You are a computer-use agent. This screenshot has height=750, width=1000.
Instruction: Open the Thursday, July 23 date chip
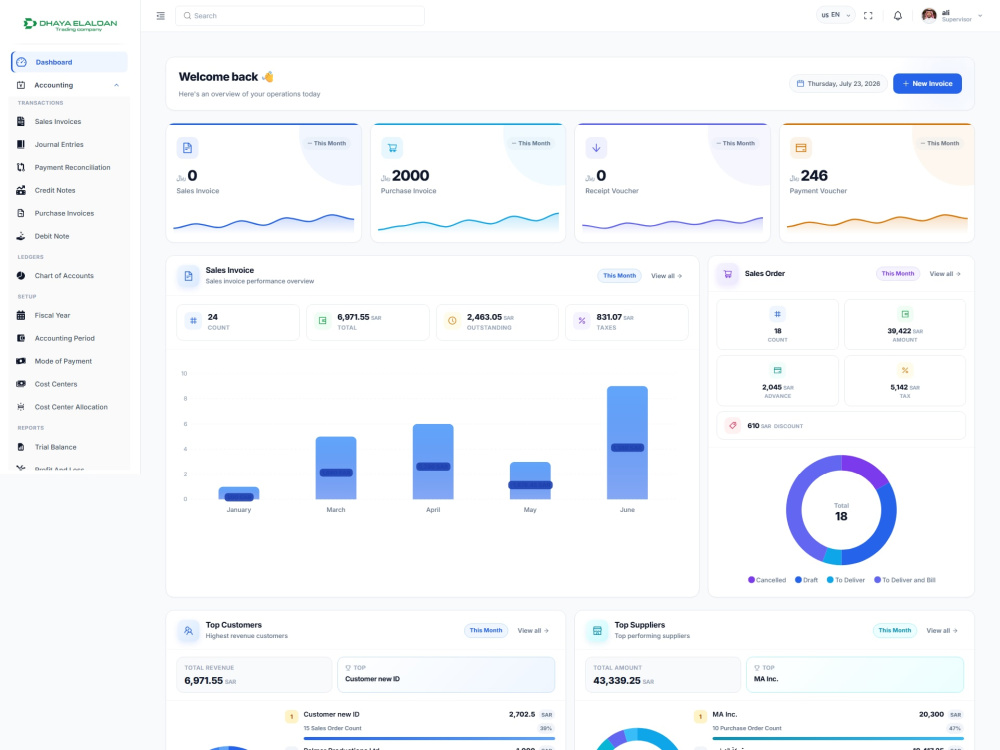coord(838,84)
